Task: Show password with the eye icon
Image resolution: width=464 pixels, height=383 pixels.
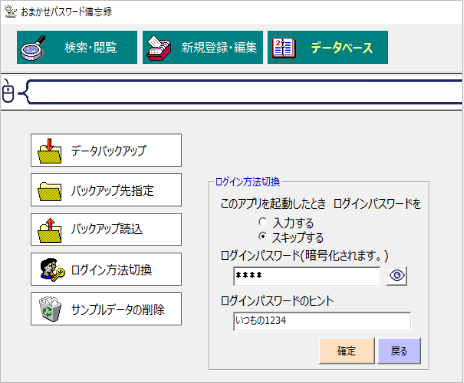Action: coord(397,276)
